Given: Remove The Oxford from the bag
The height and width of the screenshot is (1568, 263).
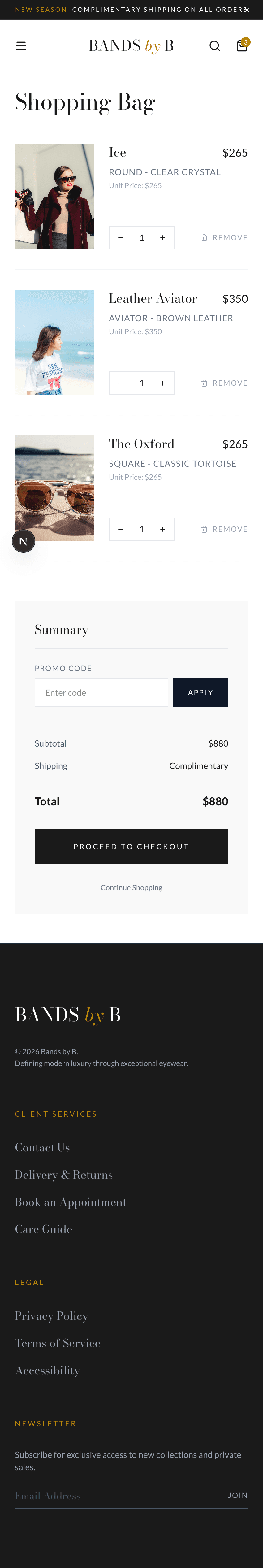Looking at the screenshot, I should click(224, 530).
